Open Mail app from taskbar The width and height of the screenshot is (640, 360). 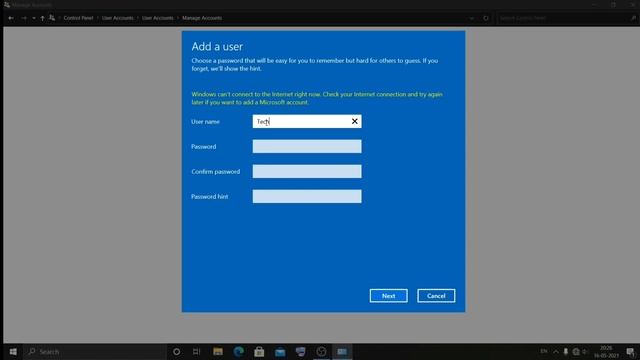[x=280, y=351]
